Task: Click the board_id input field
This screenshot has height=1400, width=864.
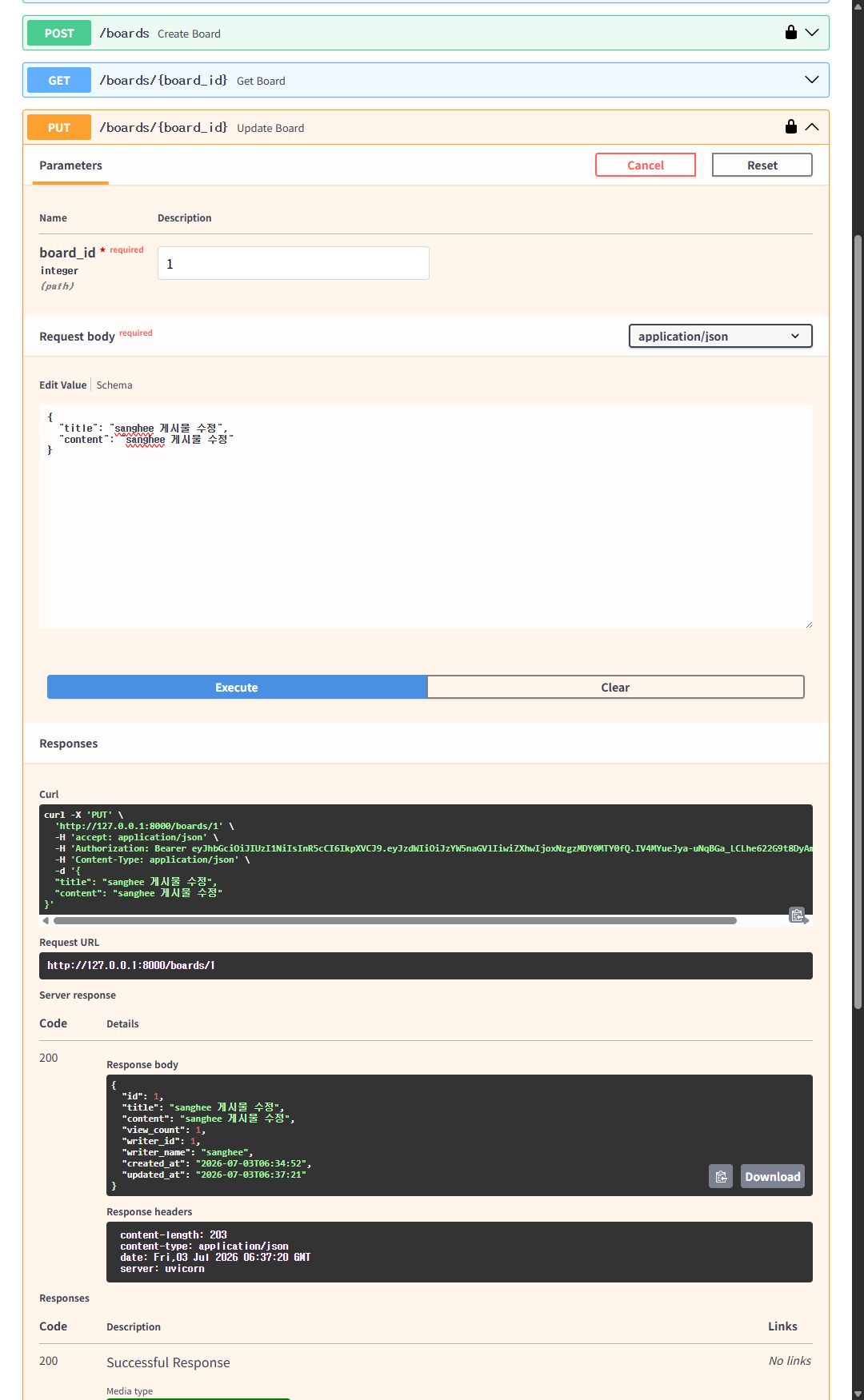Action: pyautogui.click(x=294, y=263)
